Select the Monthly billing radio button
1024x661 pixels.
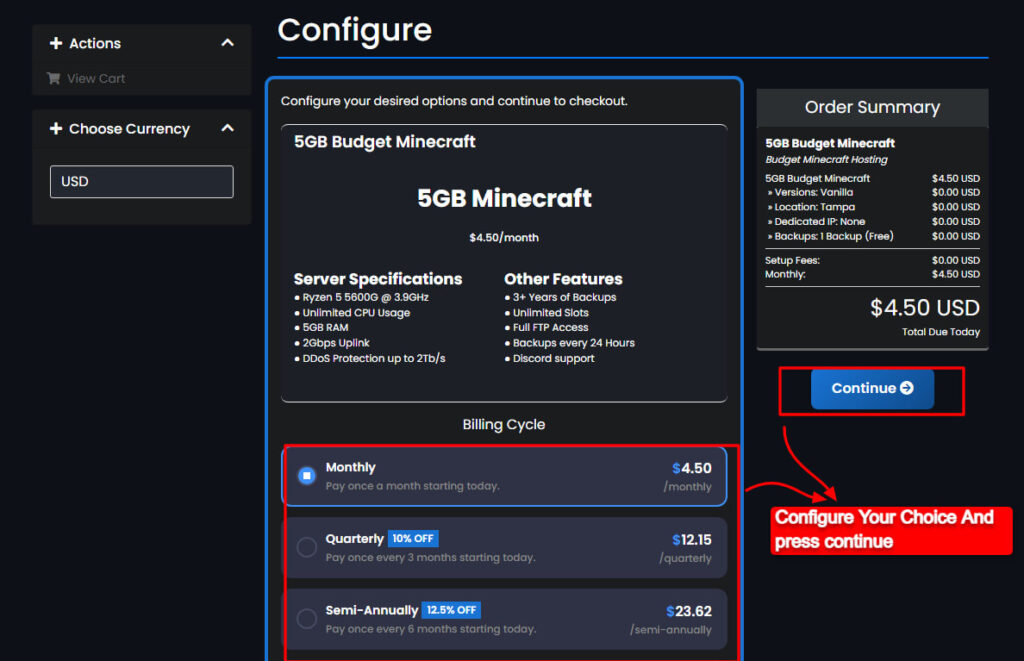[307, 477]
